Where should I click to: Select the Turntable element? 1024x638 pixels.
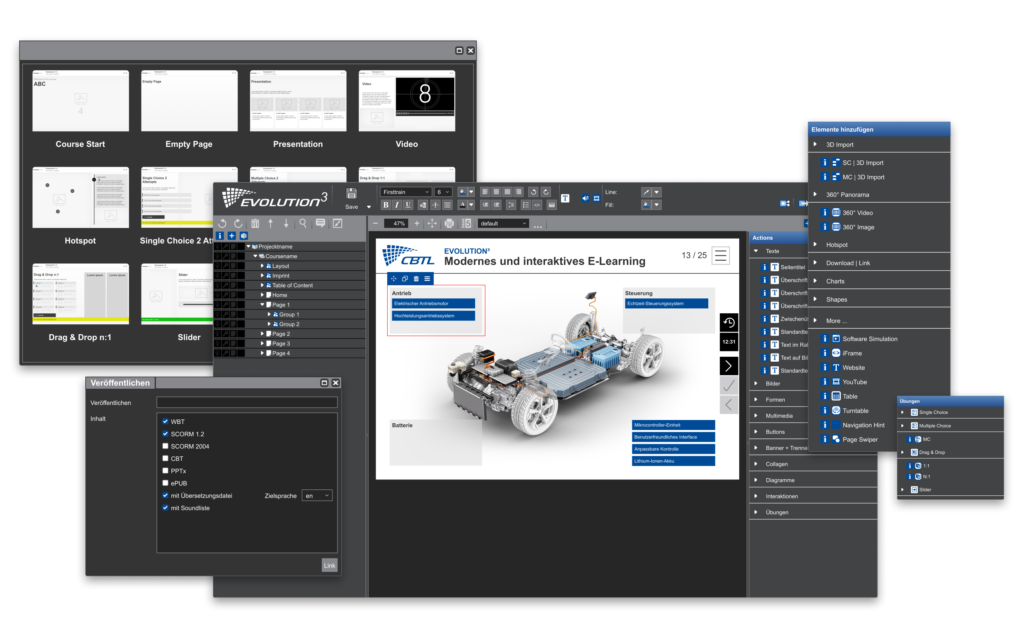click(x=855, y=411)
